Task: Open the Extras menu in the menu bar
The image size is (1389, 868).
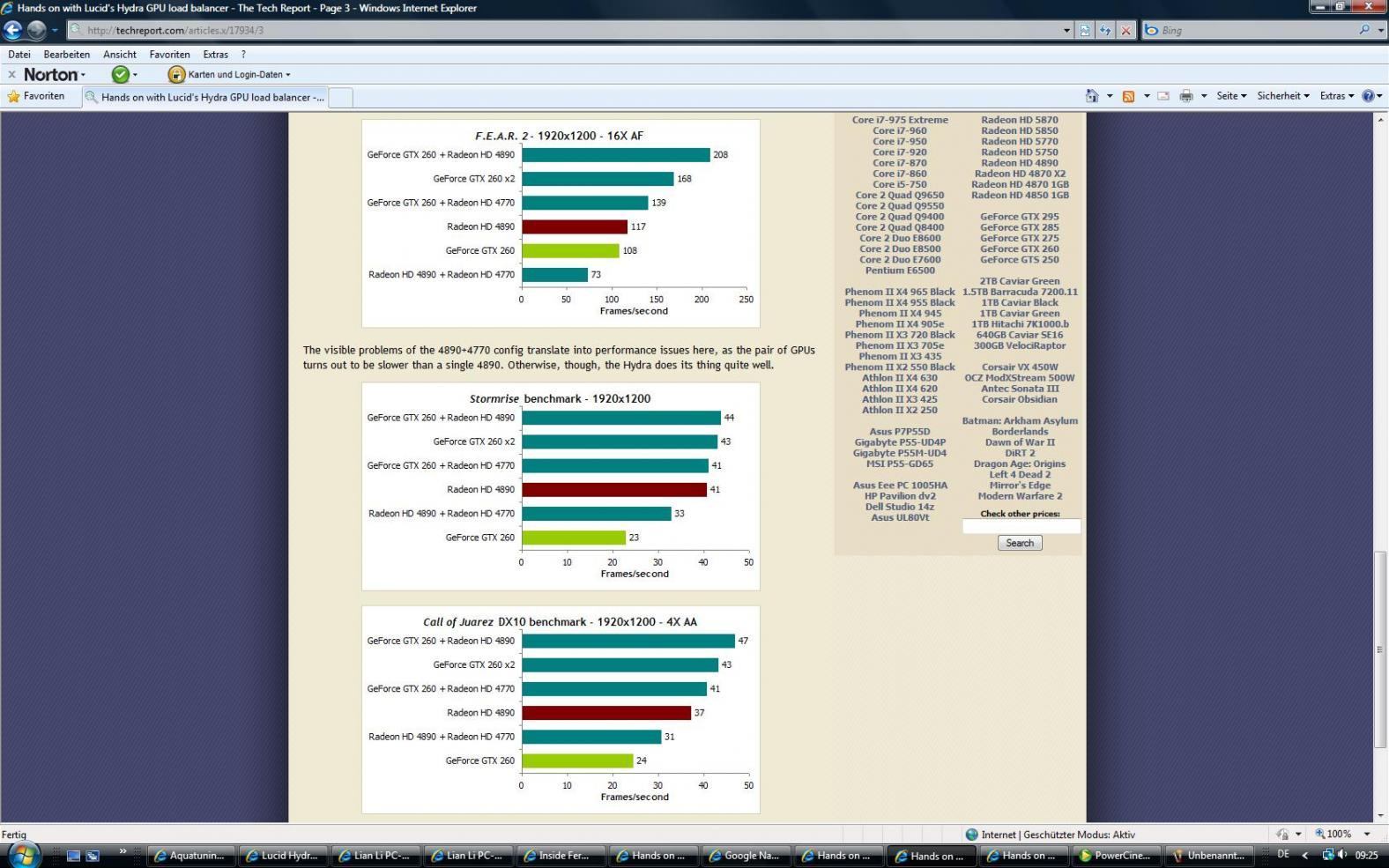Action: pyautogui.click(x=216, y=55)
